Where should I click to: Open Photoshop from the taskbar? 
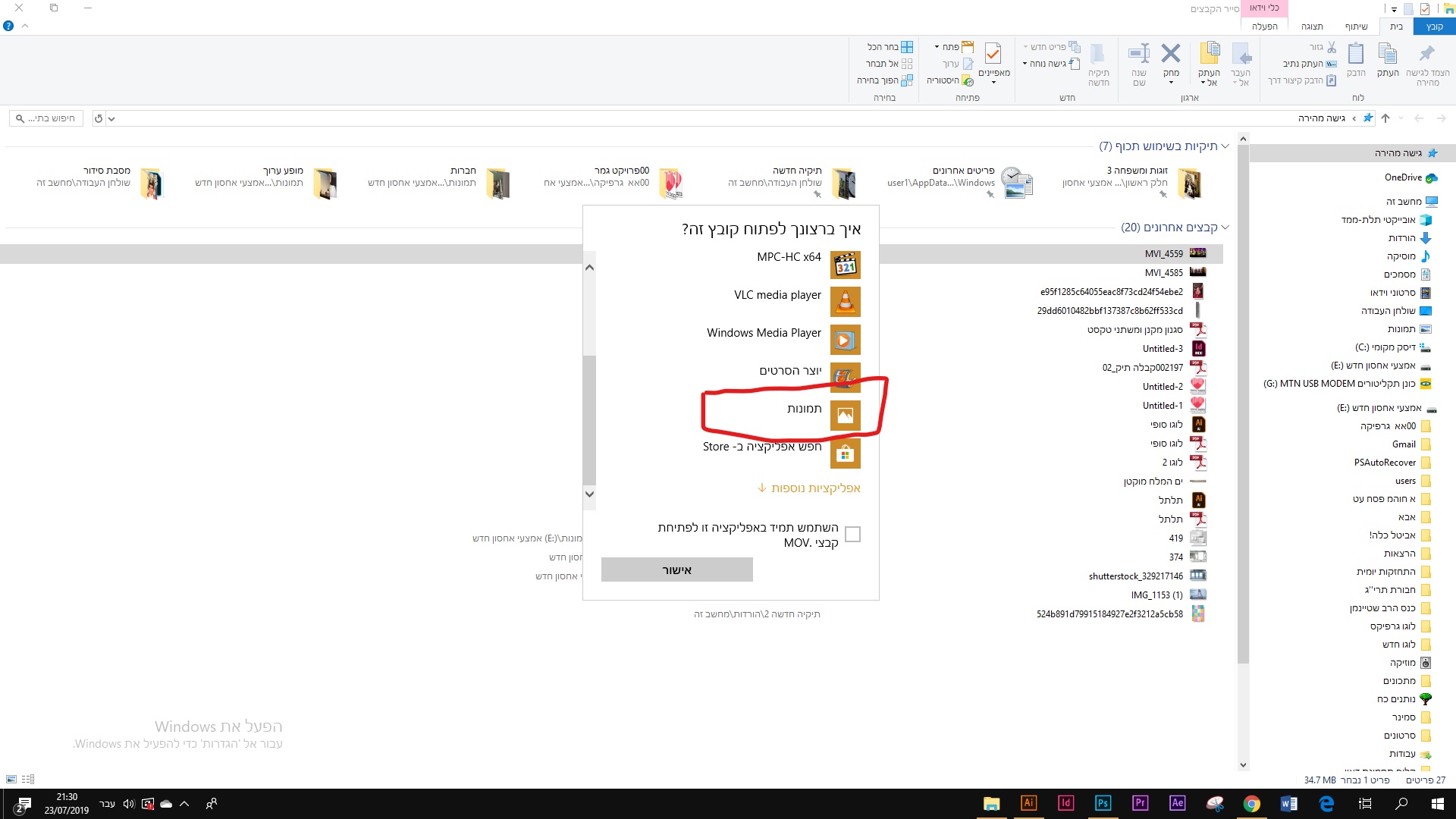pos(1103,803)
